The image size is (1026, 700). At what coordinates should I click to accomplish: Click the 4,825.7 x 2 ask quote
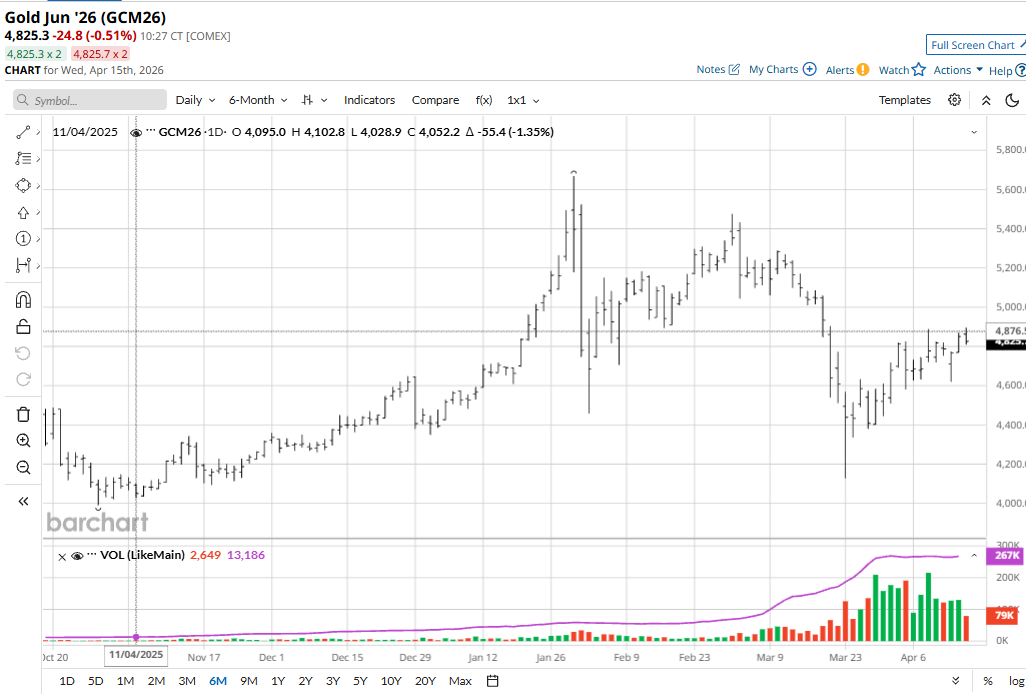(x=100, y=54)
